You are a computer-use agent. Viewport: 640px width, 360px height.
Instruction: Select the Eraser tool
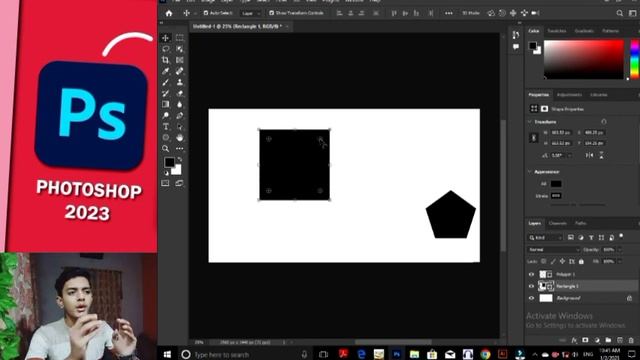(180, 93)
